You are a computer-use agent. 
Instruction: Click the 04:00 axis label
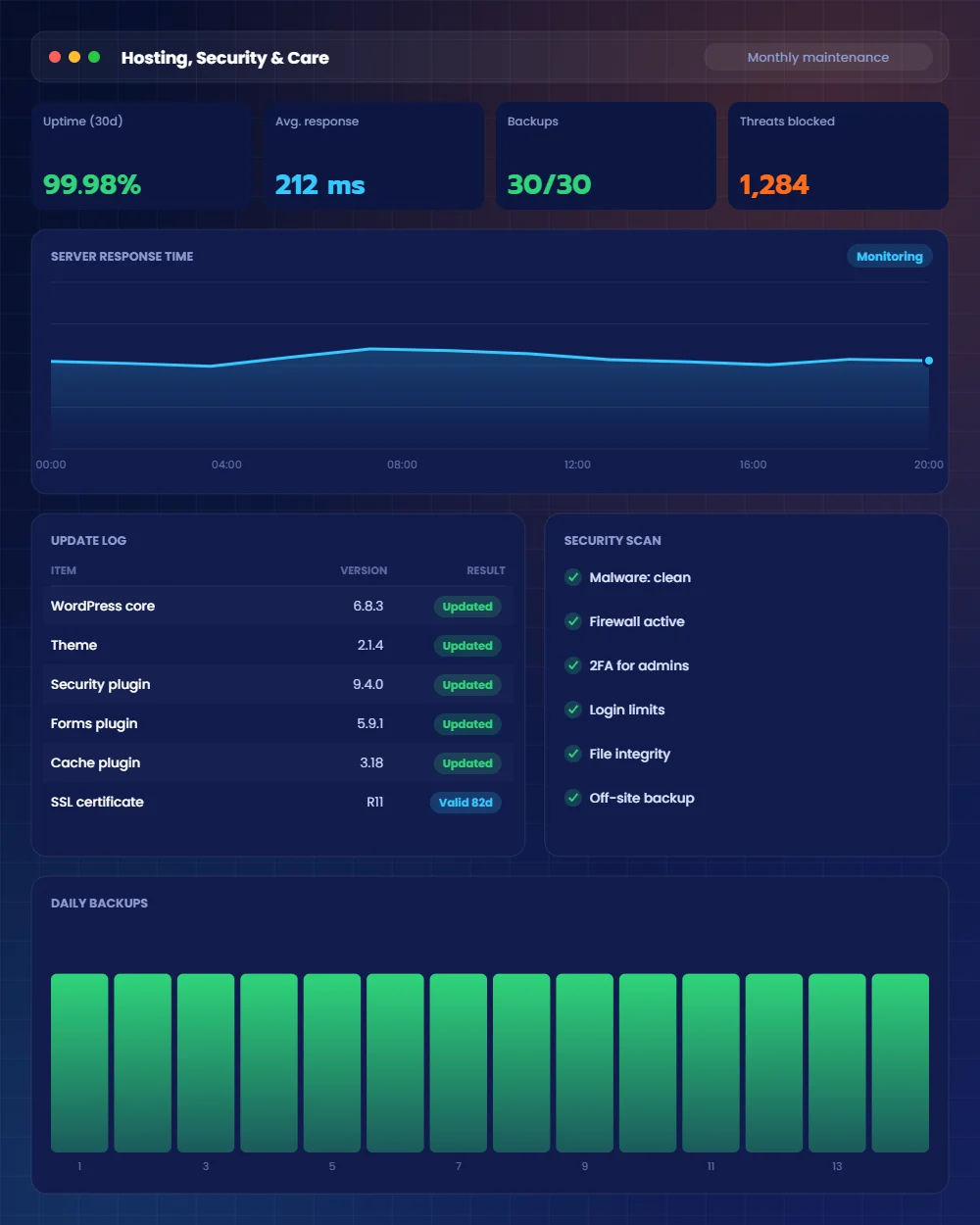226,465
